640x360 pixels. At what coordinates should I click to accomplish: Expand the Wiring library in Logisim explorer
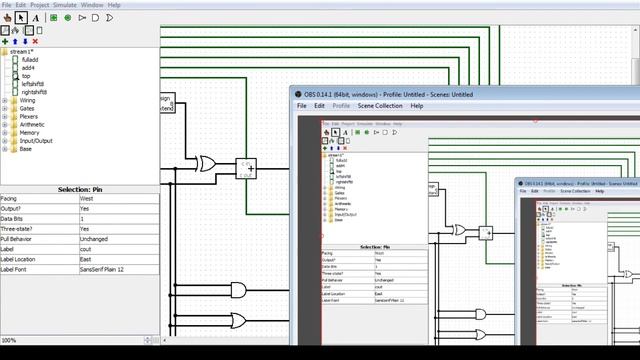(x=5, y=100)
